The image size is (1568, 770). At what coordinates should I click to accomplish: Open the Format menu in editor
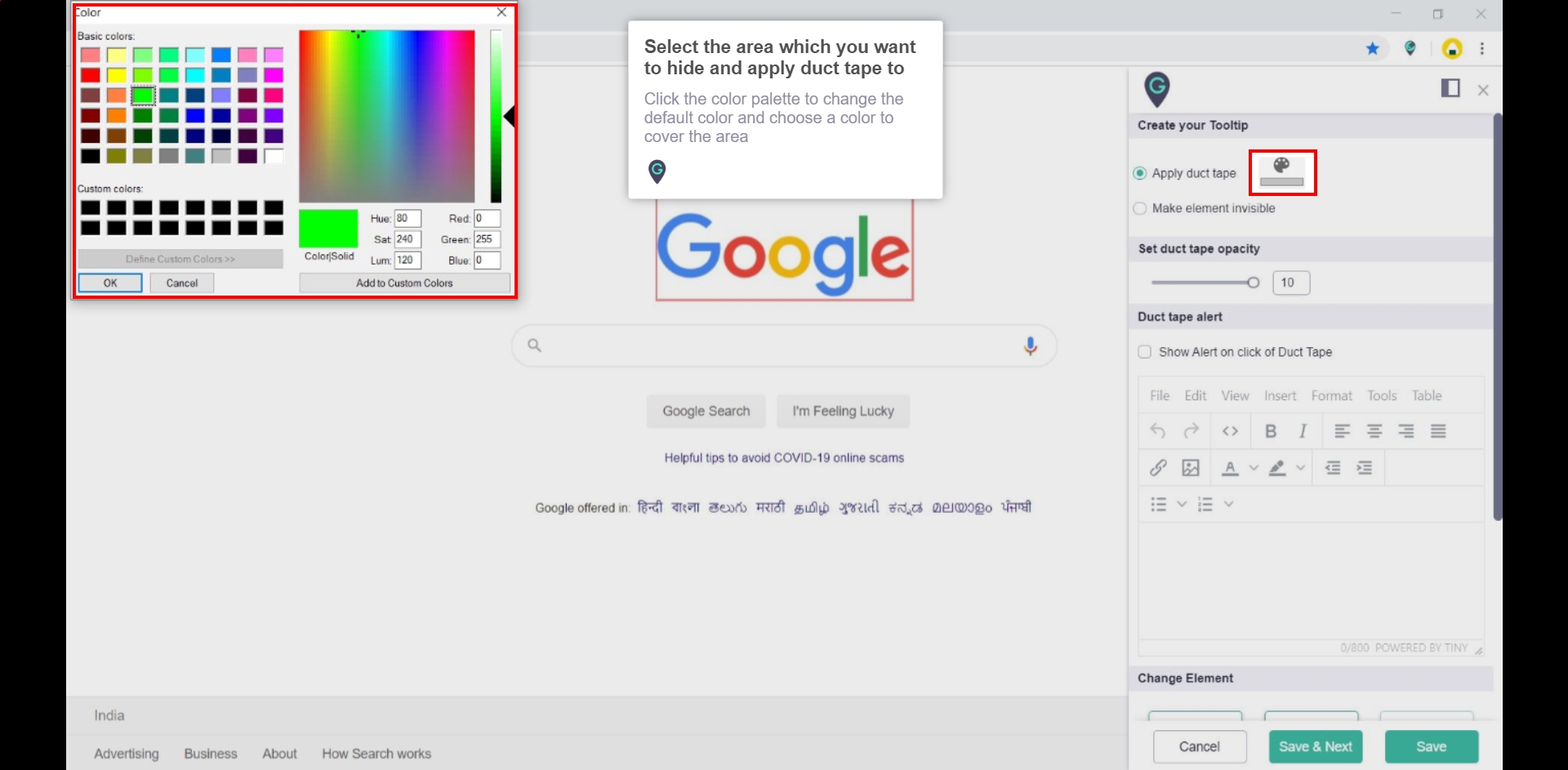point(1332,395)
